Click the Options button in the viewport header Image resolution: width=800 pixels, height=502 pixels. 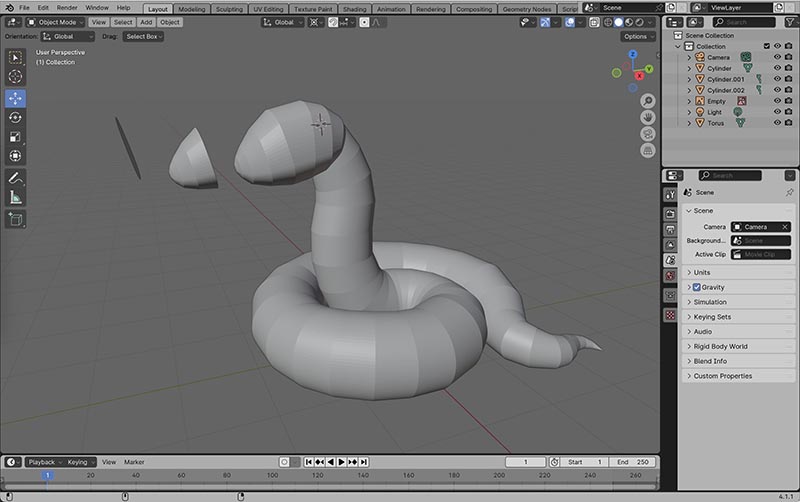(x=638, y=36)
